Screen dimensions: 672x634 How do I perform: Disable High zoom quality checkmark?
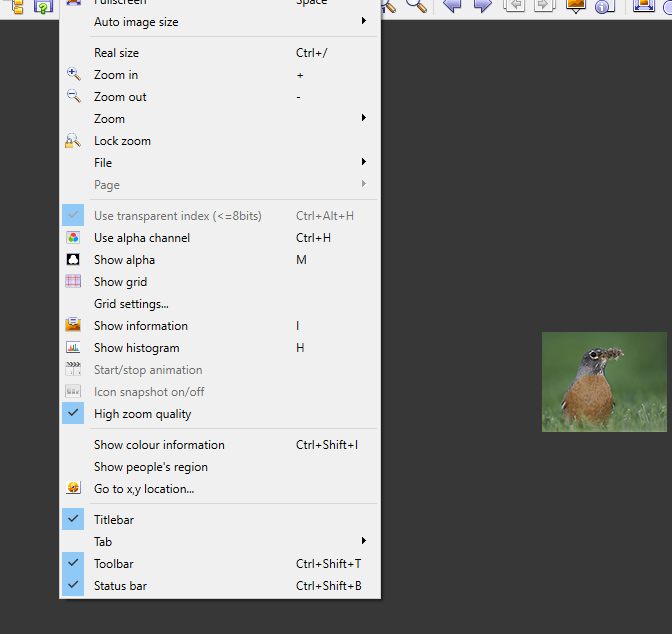coord(73,414)
